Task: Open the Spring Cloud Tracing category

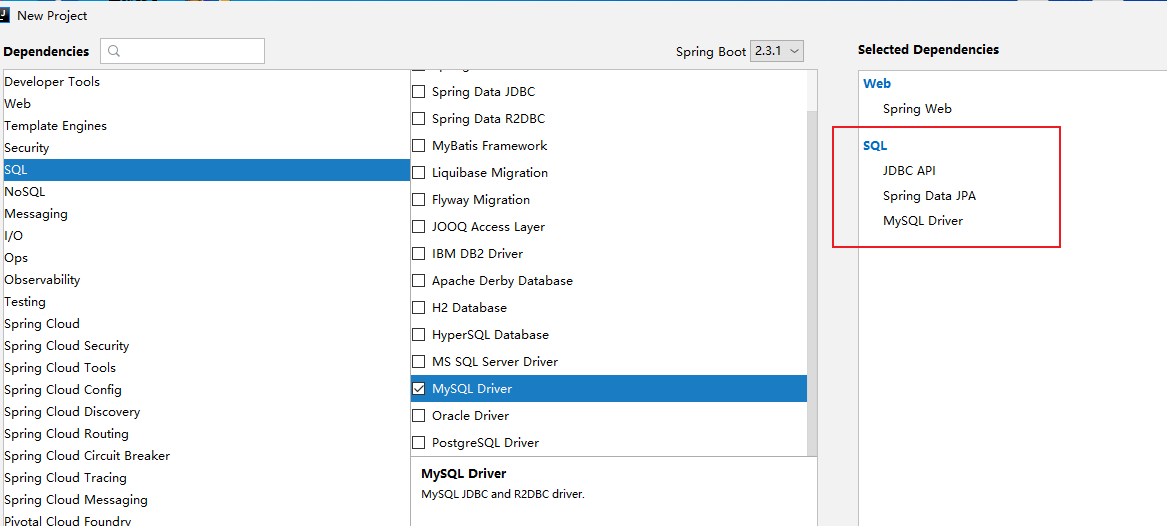Action: [205, 478]
